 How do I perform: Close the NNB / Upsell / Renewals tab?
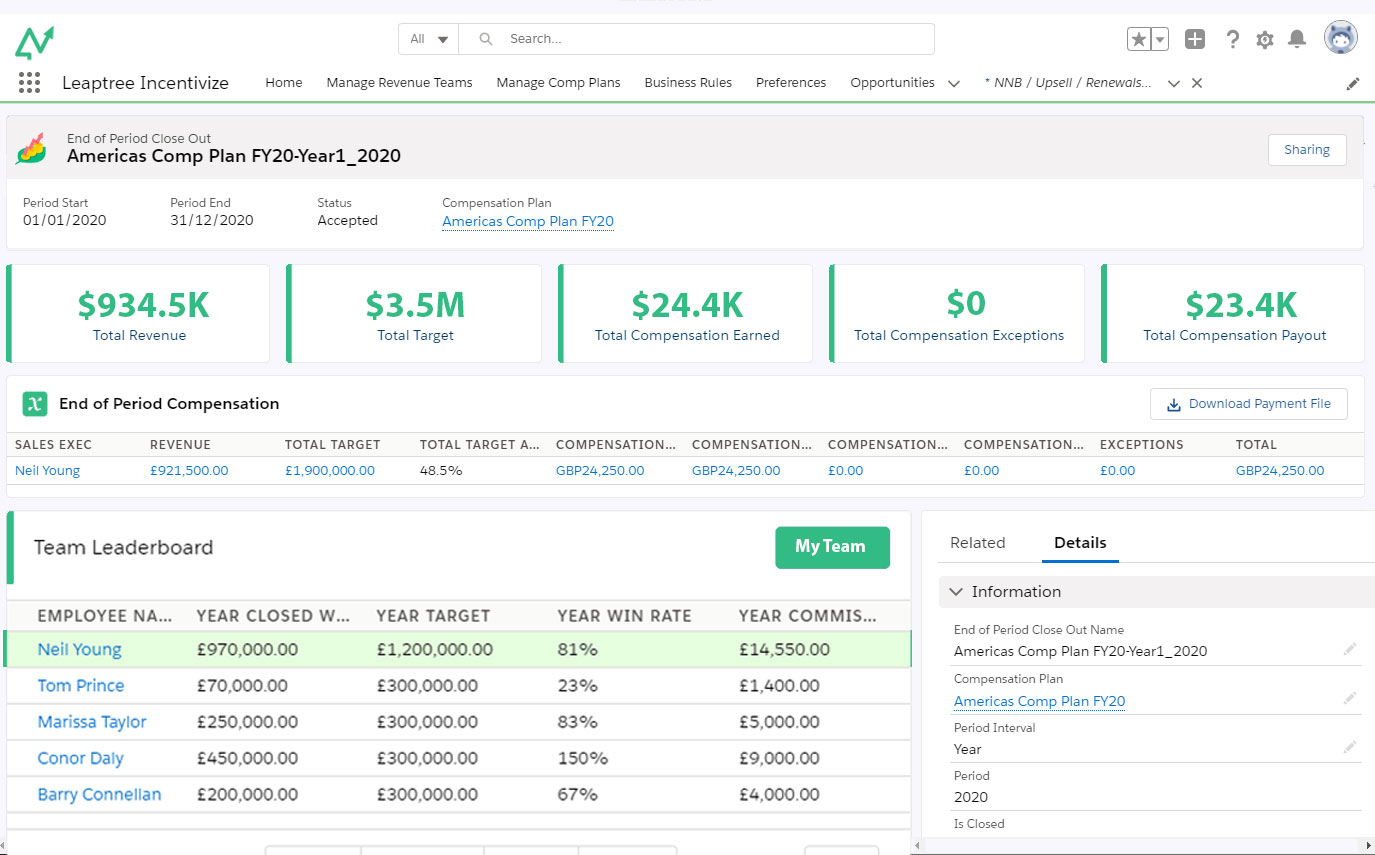[1197, 83]
